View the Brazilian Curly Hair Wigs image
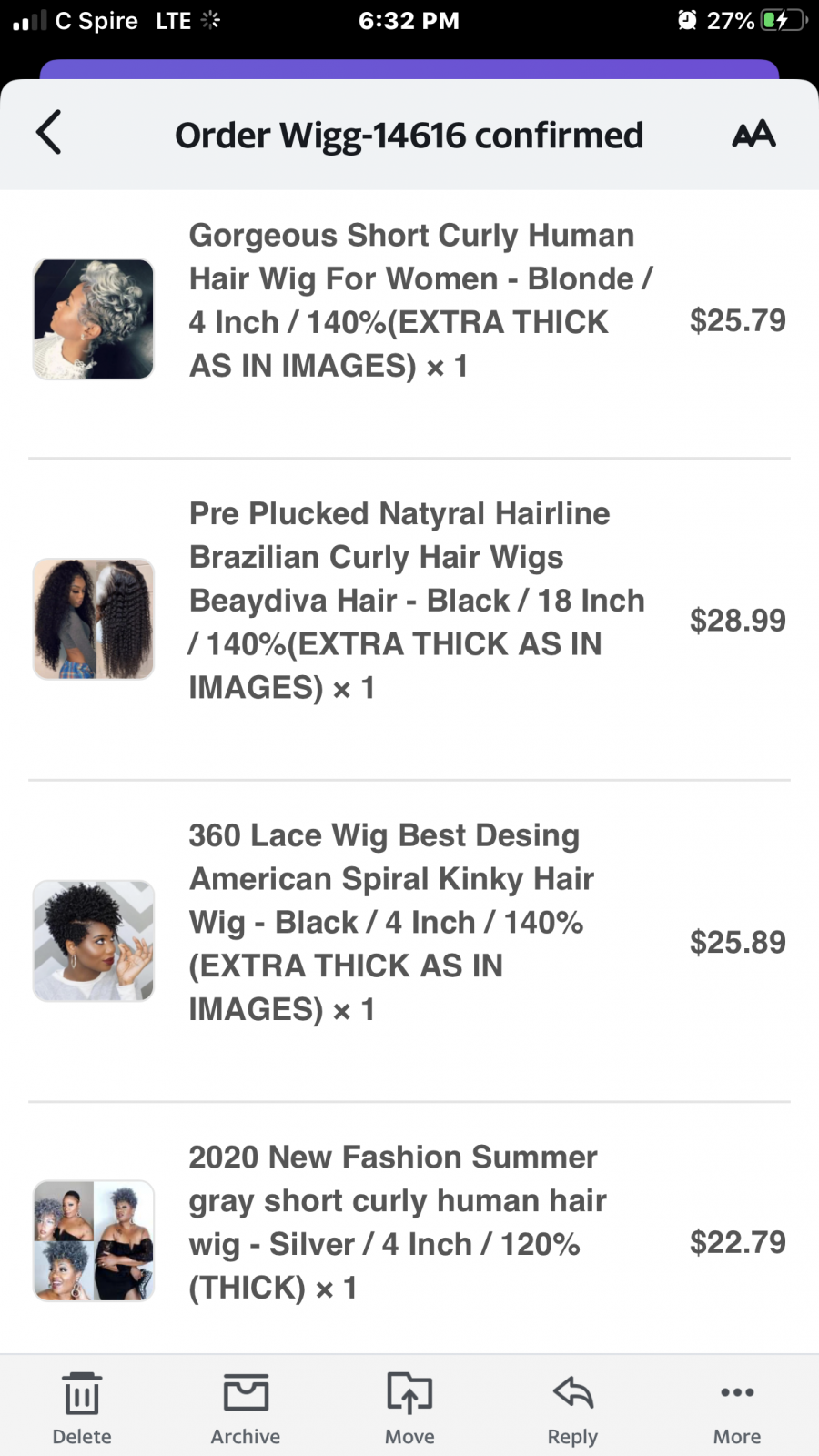Image resolution: width=819 pixels, height=1456 pixels. pos(93,618)
